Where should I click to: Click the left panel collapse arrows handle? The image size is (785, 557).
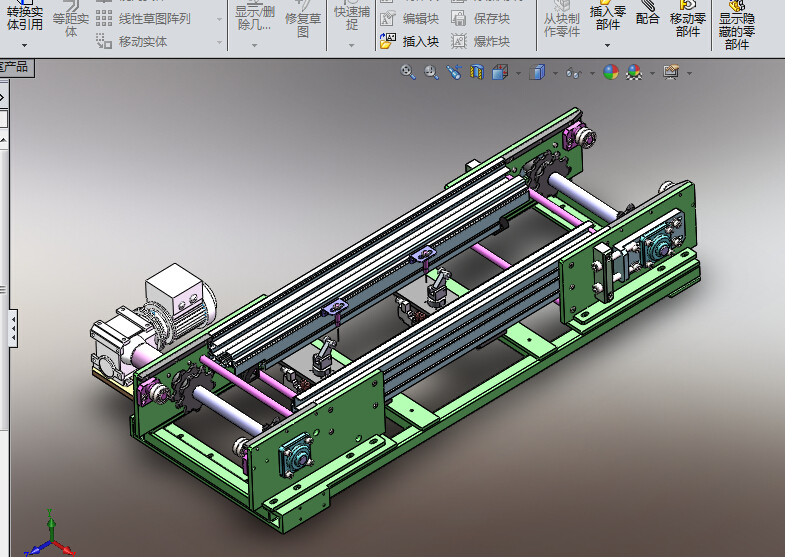click(13, 328)
